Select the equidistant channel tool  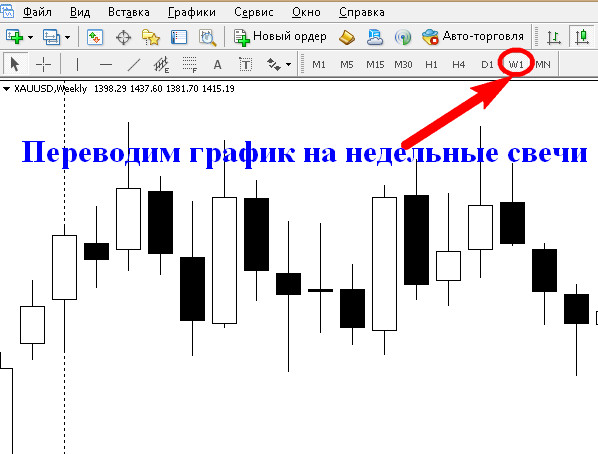[x=161, y=64]
